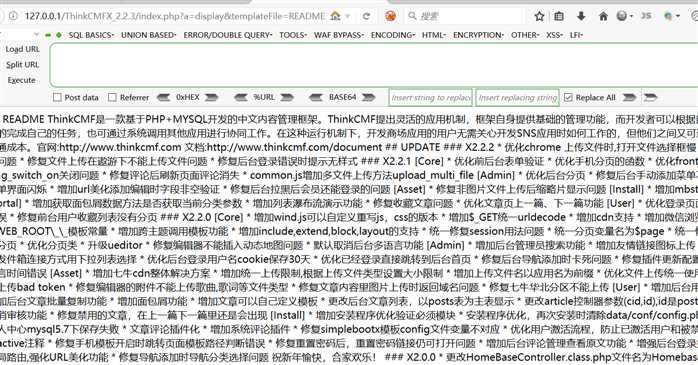The width and height of the screenshot is (698, 365).
Task: Click the %URL label
Action: coord(264,97)
